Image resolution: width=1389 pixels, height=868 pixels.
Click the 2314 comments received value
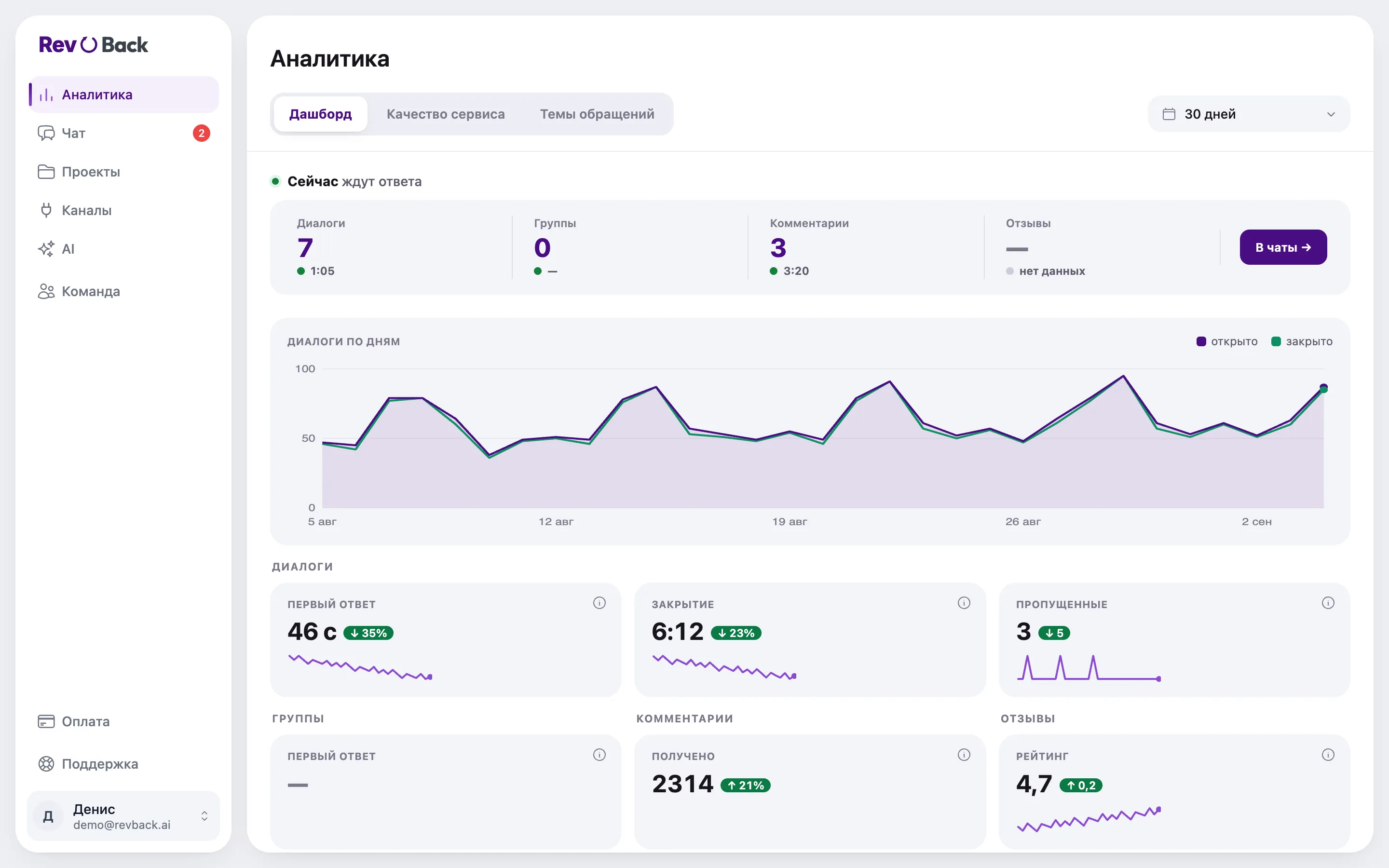point(682,784)
